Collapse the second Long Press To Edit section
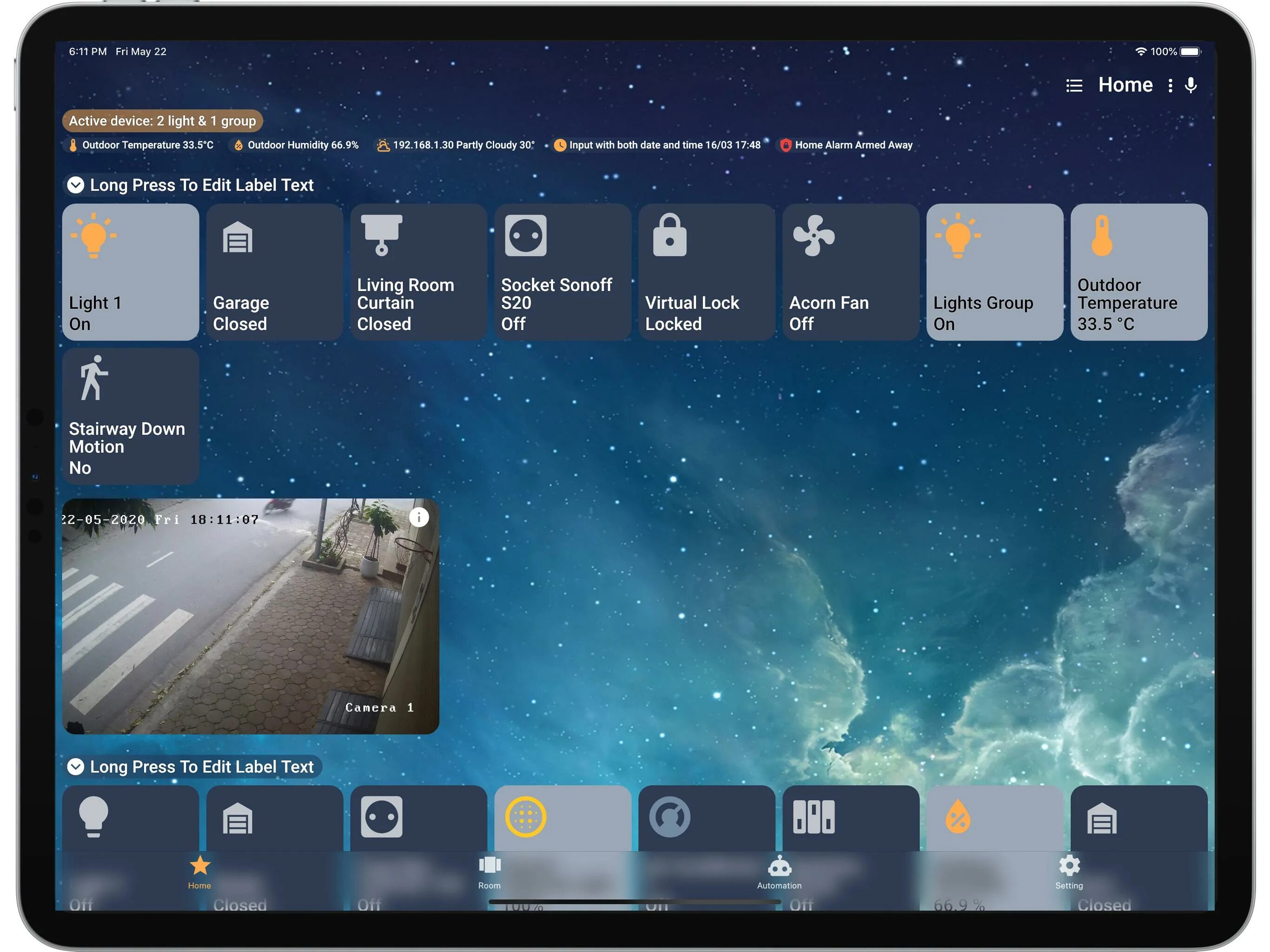 click(x=76, y=767)
